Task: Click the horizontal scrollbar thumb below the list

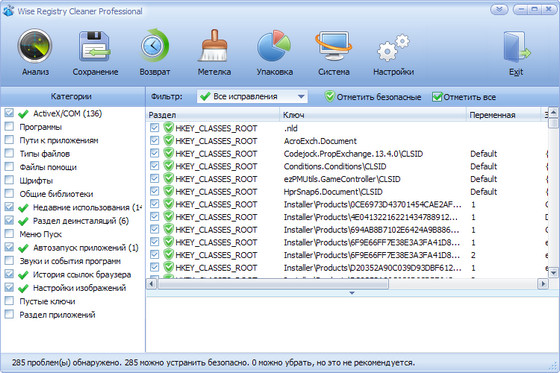Action: [273, 284]
